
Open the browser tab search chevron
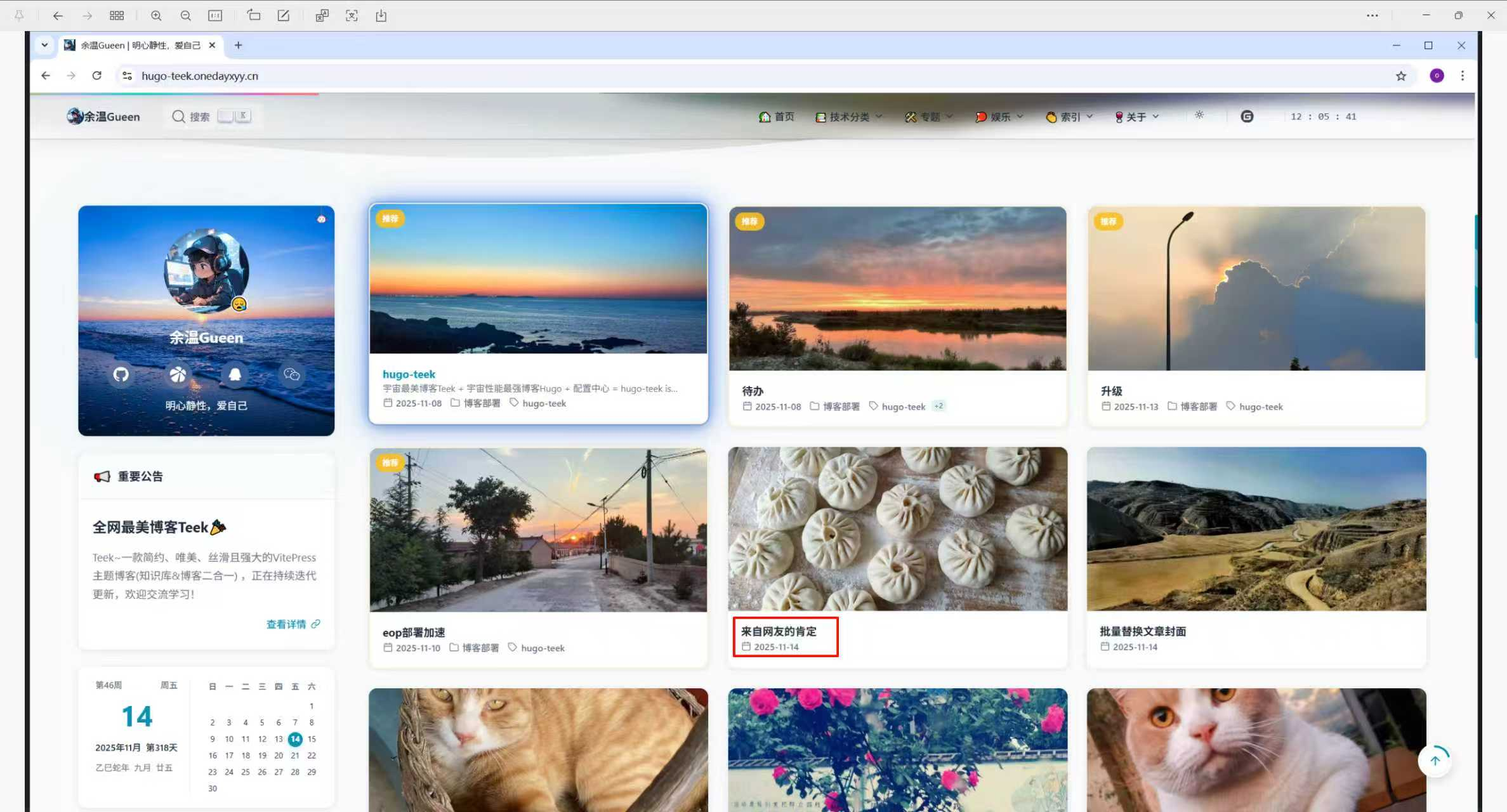[x=44, y=45]
